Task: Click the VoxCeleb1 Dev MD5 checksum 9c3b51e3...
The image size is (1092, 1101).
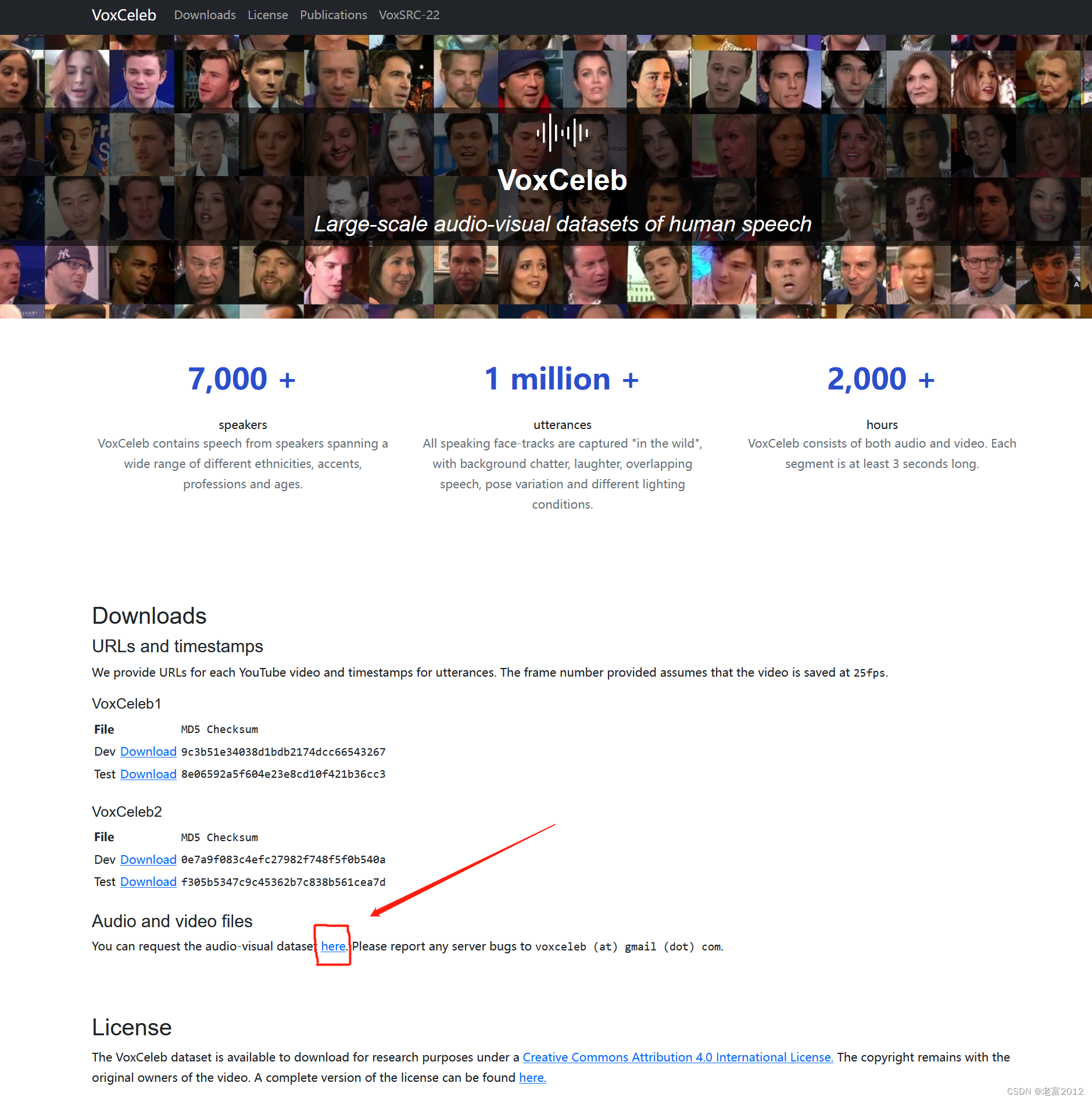Action: click(x=283, y=752)
